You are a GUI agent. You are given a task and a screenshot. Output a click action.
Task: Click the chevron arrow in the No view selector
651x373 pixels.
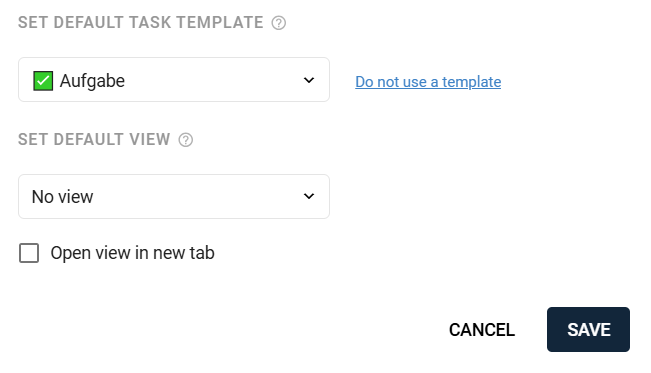pos(308,196)
